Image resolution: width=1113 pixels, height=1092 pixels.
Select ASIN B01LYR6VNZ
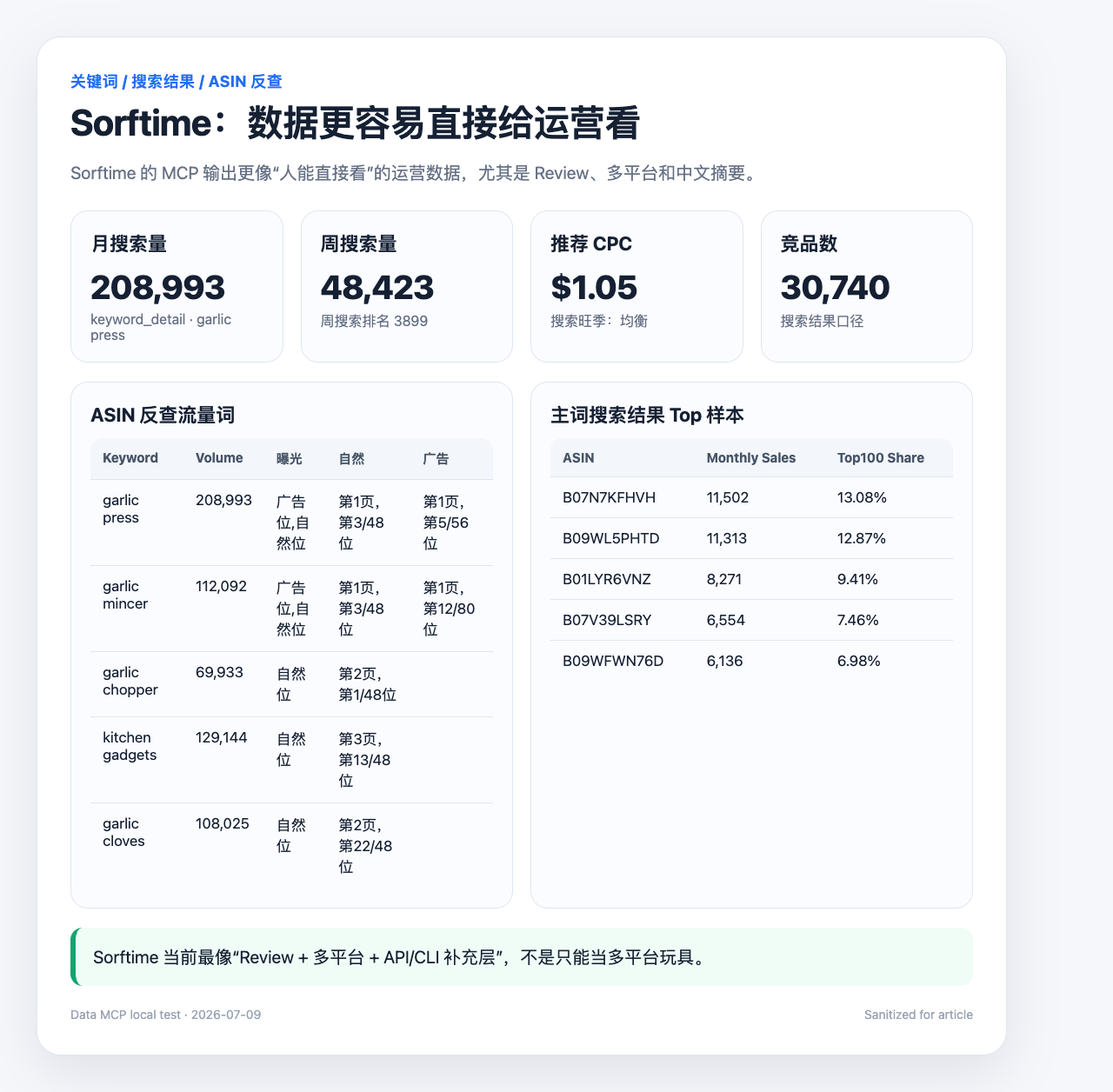point(607,579)
